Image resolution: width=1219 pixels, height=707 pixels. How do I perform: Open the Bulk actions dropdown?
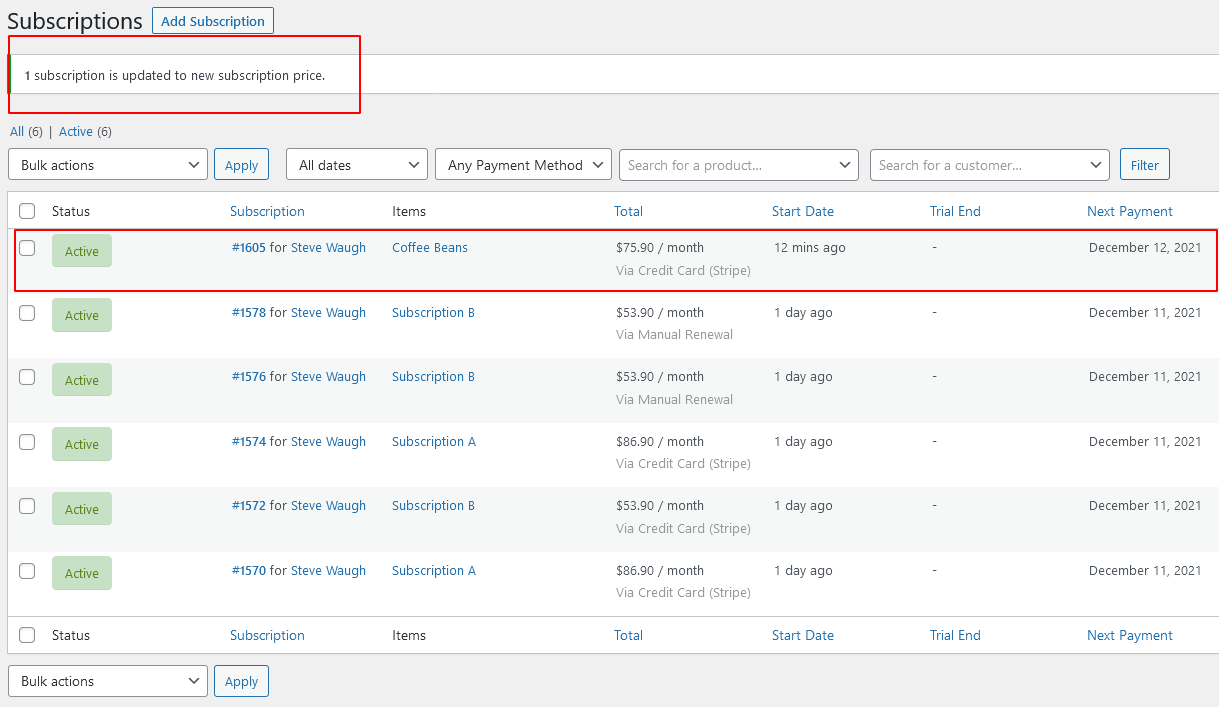pyautogui.click(x=107, y=164)
